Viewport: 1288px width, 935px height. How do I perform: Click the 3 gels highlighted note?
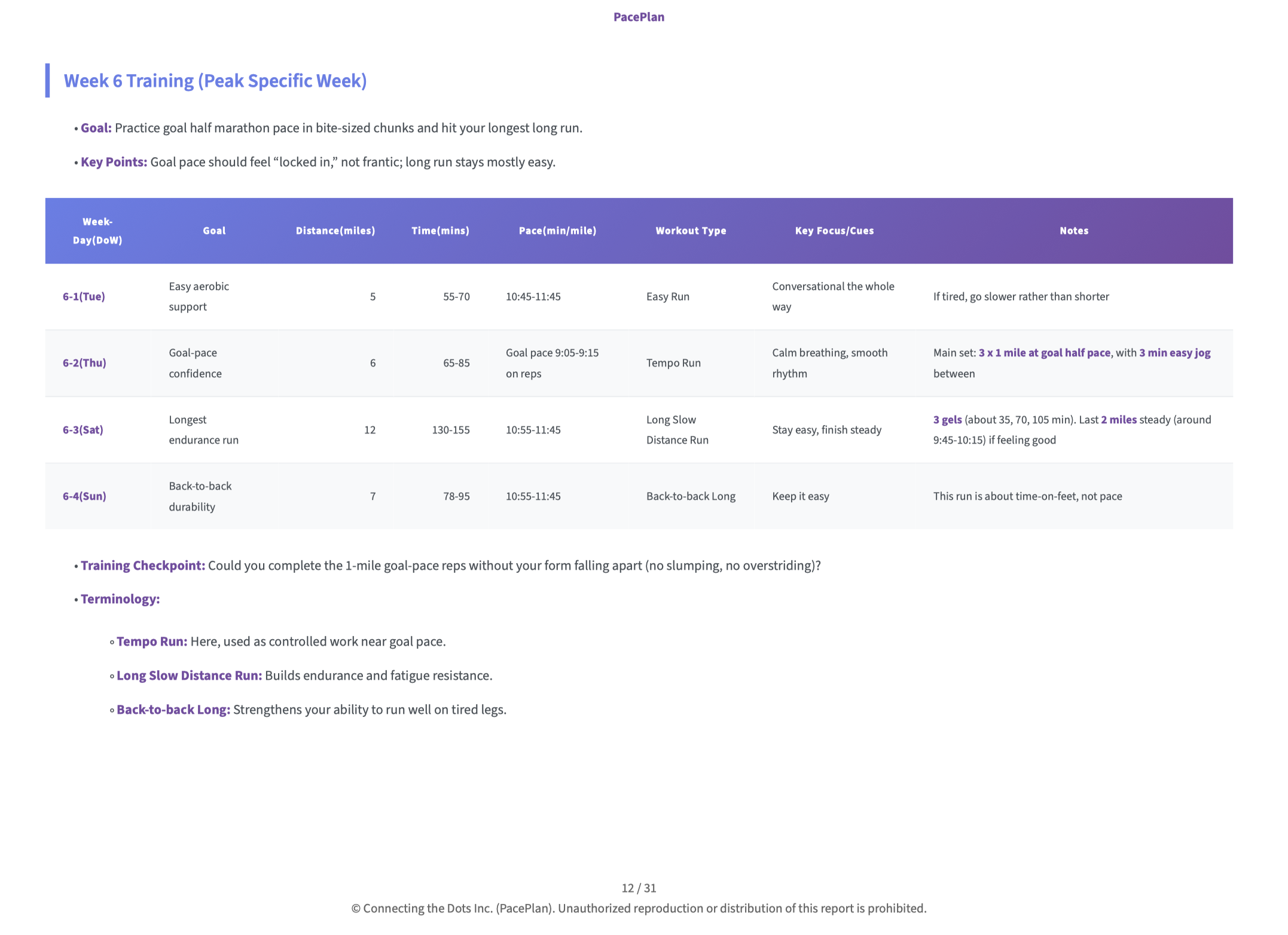coord(947,420)
